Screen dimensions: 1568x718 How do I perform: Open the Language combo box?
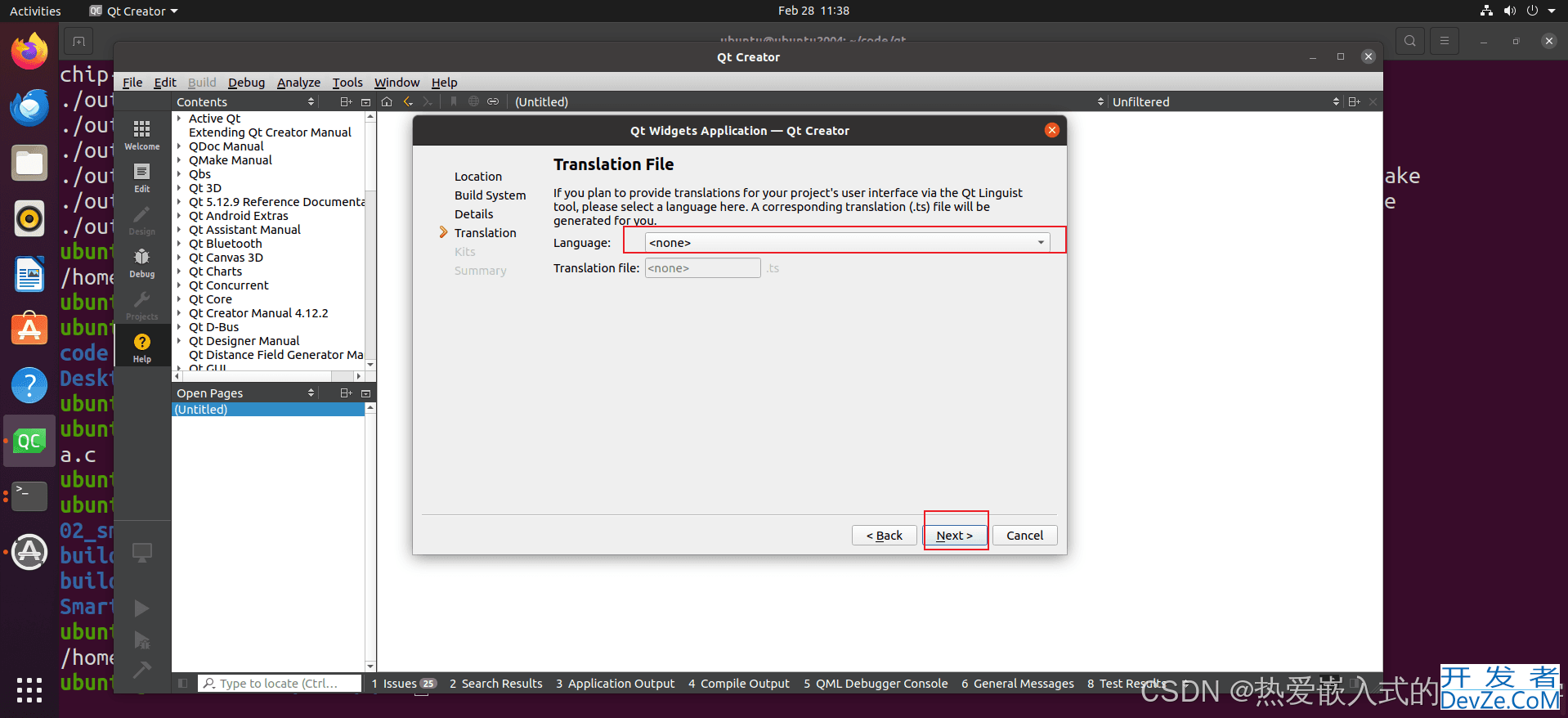tap(847, 243)
